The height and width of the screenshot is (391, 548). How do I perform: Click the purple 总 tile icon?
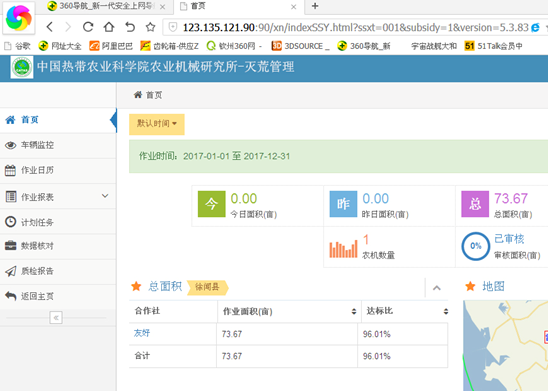click(x=475, y=204)
